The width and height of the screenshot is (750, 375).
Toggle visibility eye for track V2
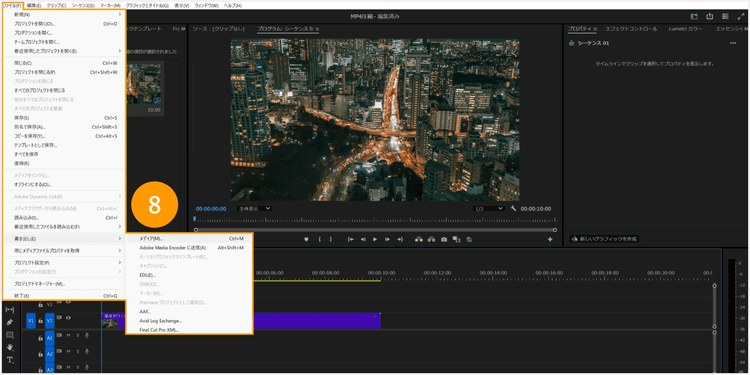pos(68,302)
